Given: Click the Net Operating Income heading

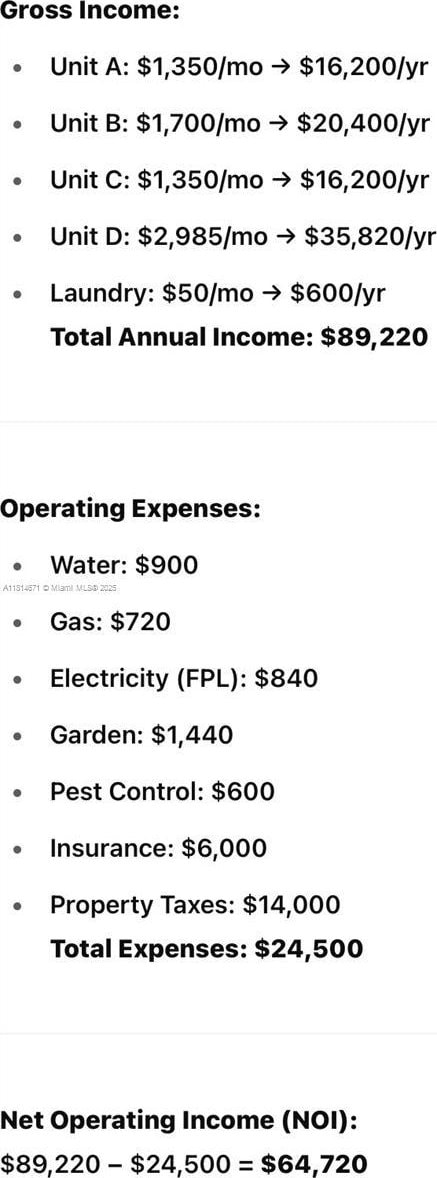Looking at the screenshot, I should click(x=179, y=1121).
